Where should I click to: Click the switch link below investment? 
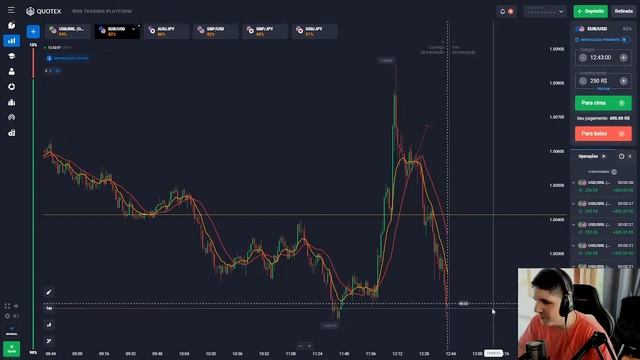603,89
